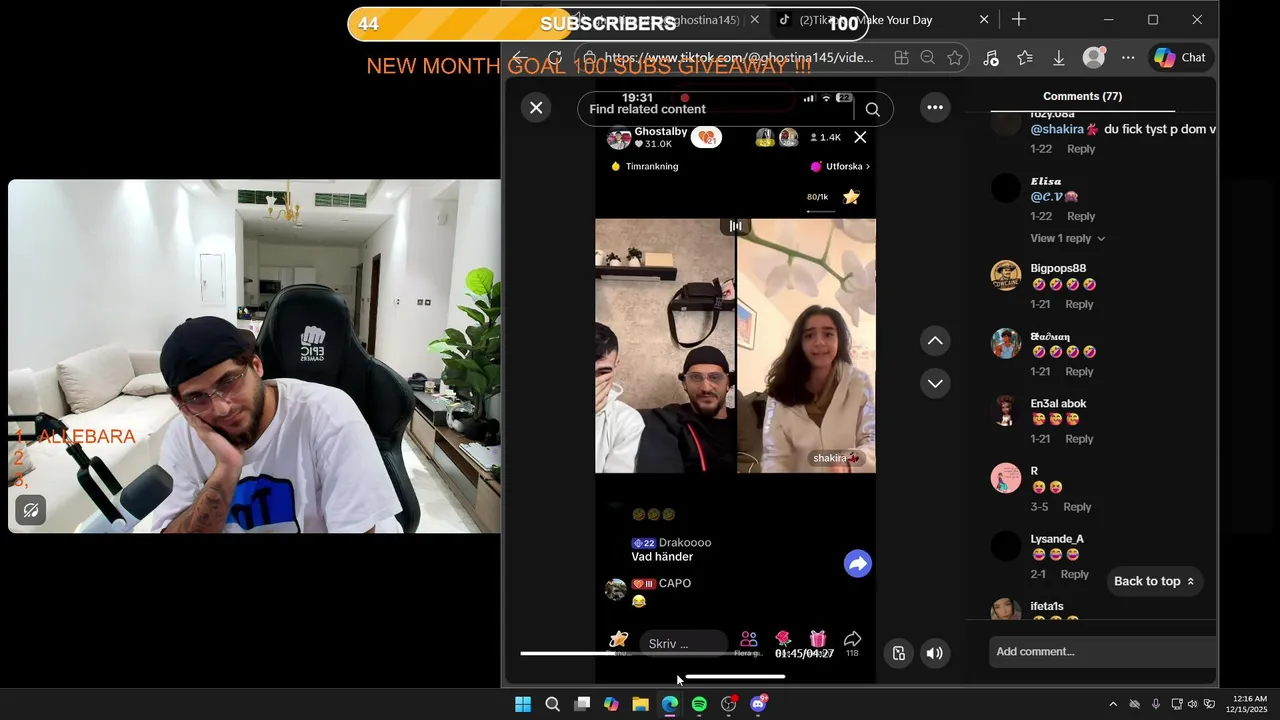Expand hidden system tray icons chevron
The width and height of the screenshot is (1280, 720).
(x=1113, y=704)
